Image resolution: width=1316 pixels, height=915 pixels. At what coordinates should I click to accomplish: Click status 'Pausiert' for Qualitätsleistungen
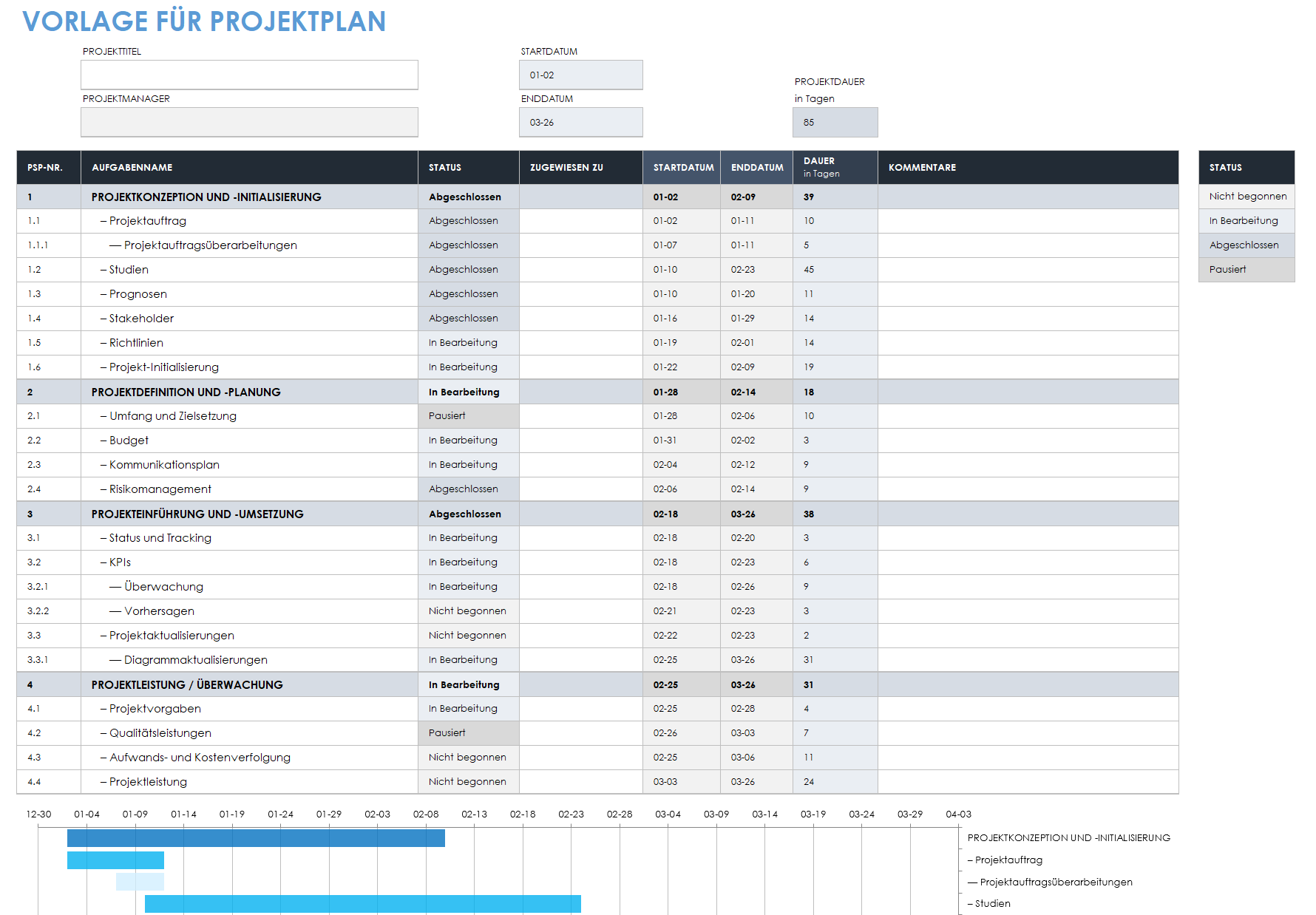pyautogui.click(x=469, y=733)
